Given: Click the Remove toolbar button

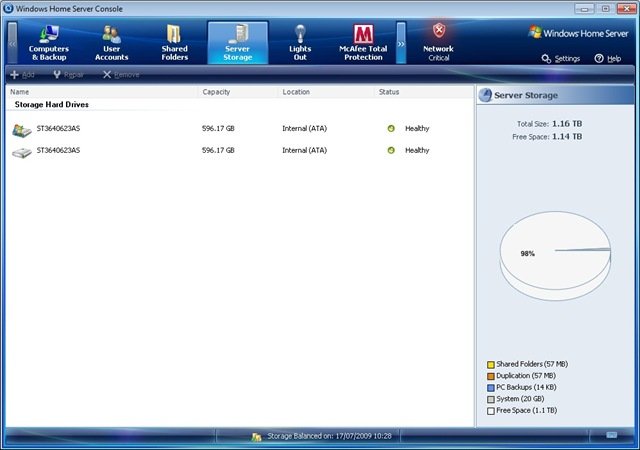Looking at the screenshot, I should [121, 75].
